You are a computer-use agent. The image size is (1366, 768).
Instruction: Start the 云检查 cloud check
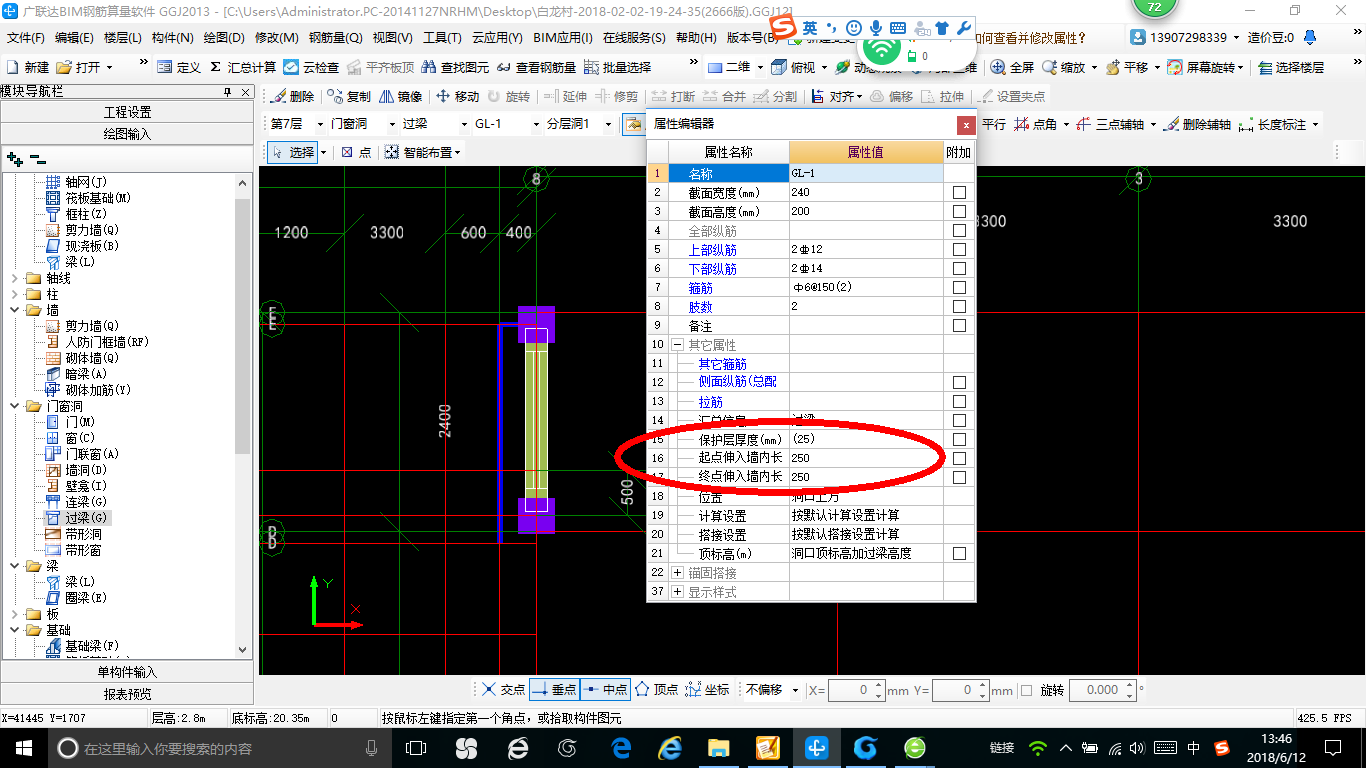pos(311,67)
